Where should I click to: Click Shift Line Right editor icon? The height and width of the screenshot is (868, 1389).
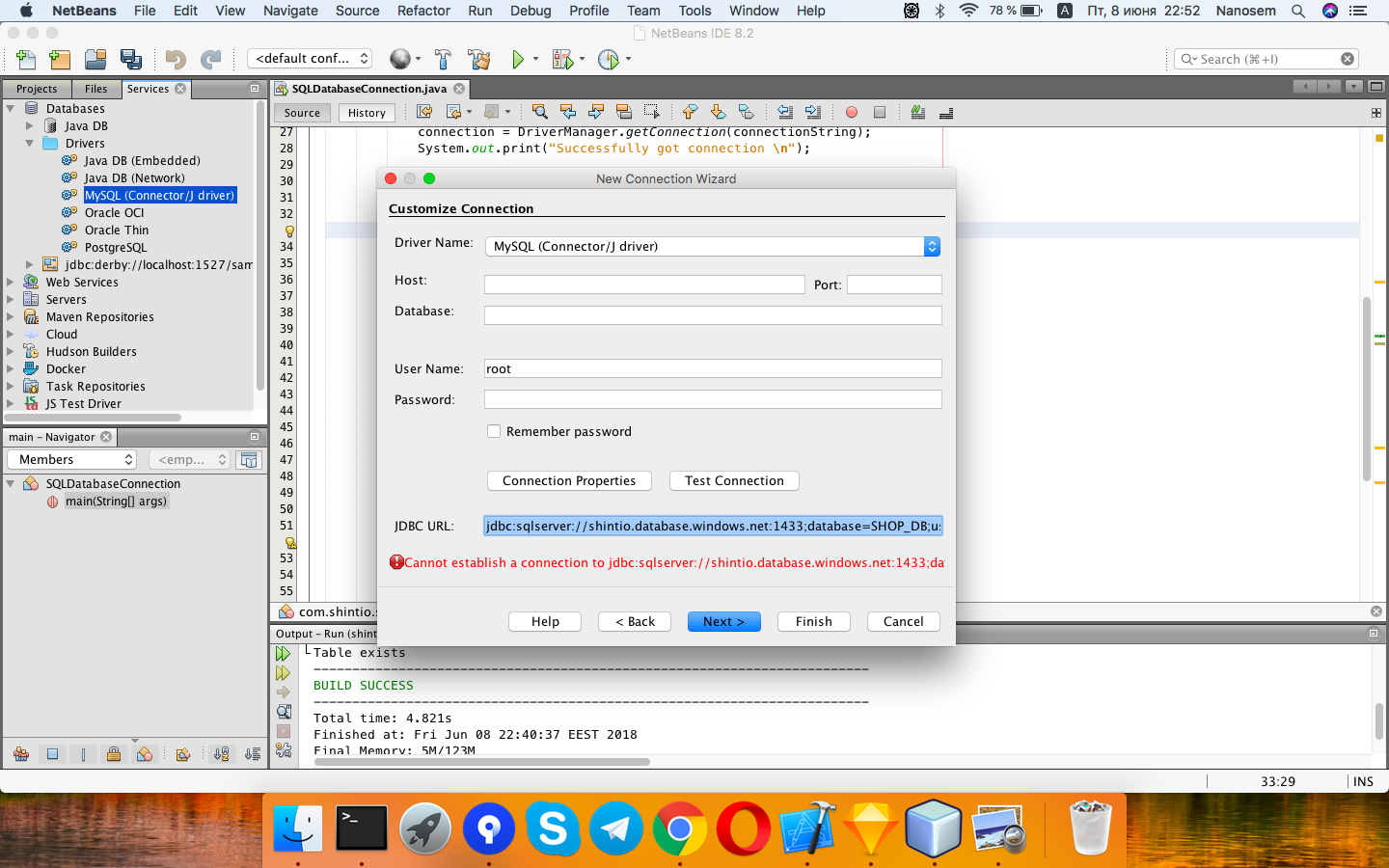click(x=813, y=112)
